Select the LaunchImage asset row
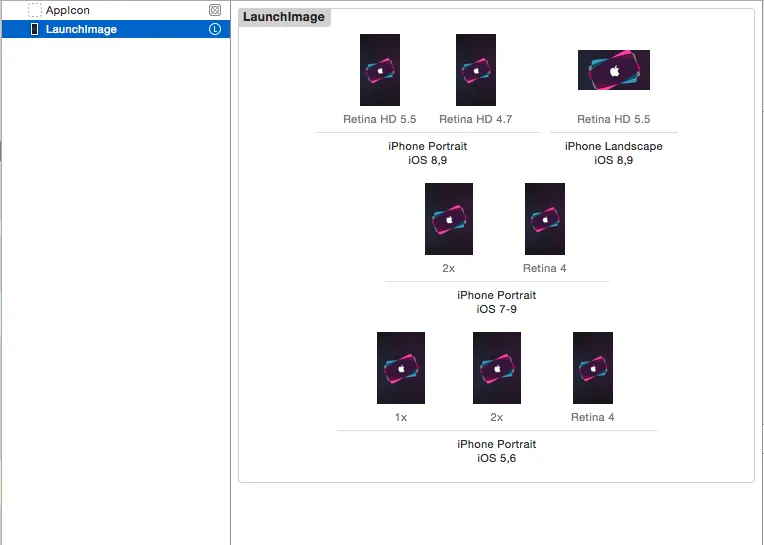Viewport: 764px width, 545px height. 116,29
